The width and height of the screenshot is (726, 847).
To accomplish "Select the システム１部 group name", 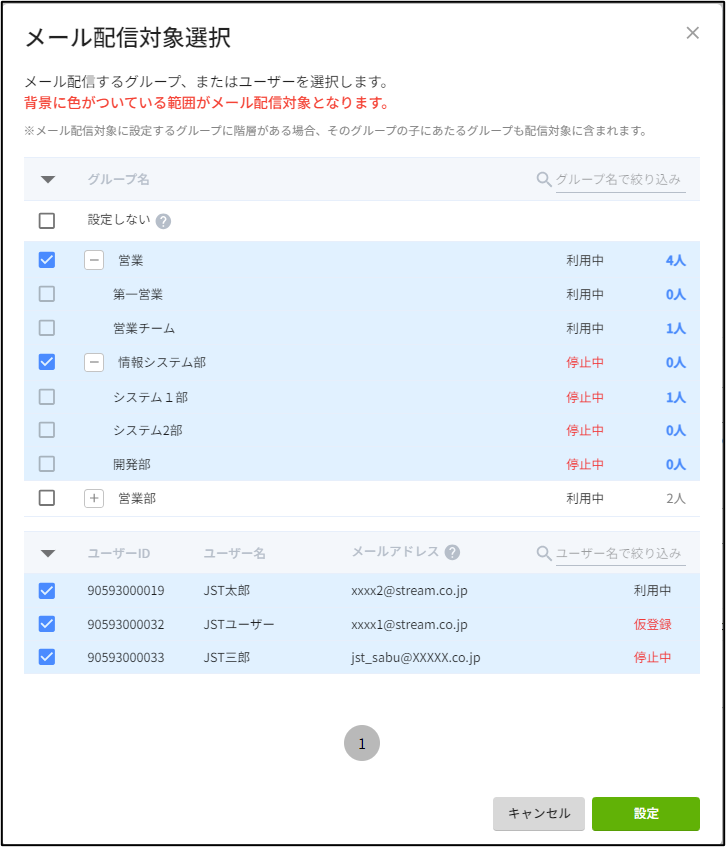I will pos(150,398).
